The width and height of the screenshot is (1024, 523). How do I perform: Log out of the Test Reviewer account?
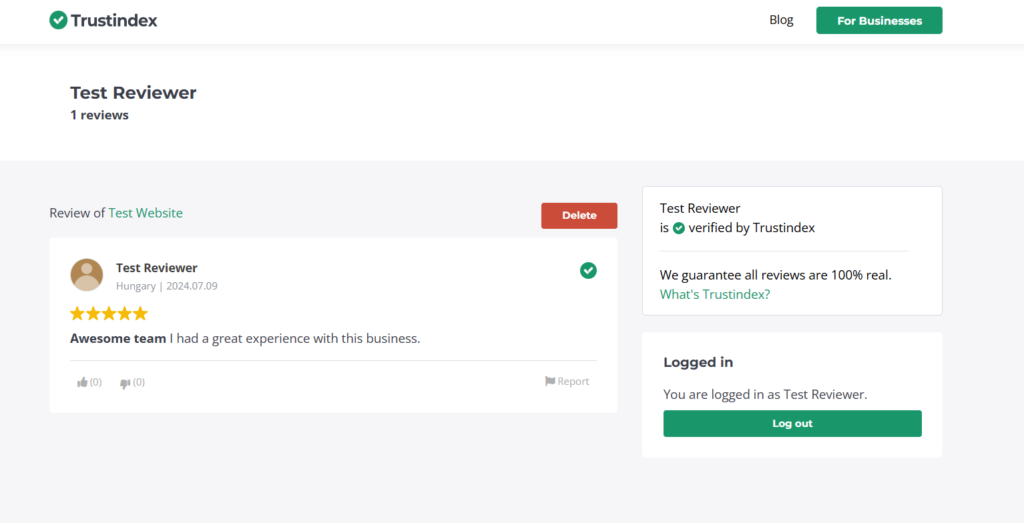click(792, 423)
